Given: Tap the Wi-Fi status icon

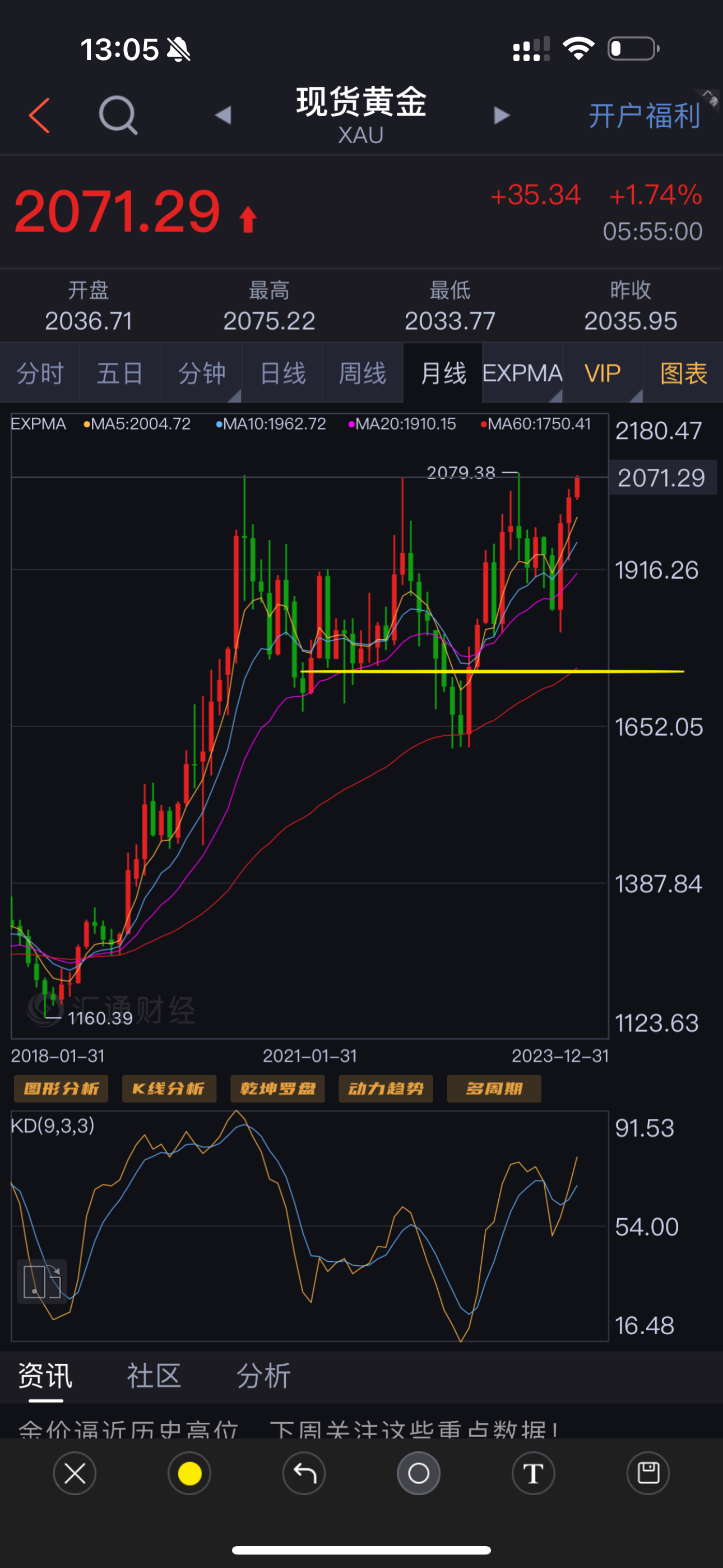Looking at the screenshot, I should 578,49.
